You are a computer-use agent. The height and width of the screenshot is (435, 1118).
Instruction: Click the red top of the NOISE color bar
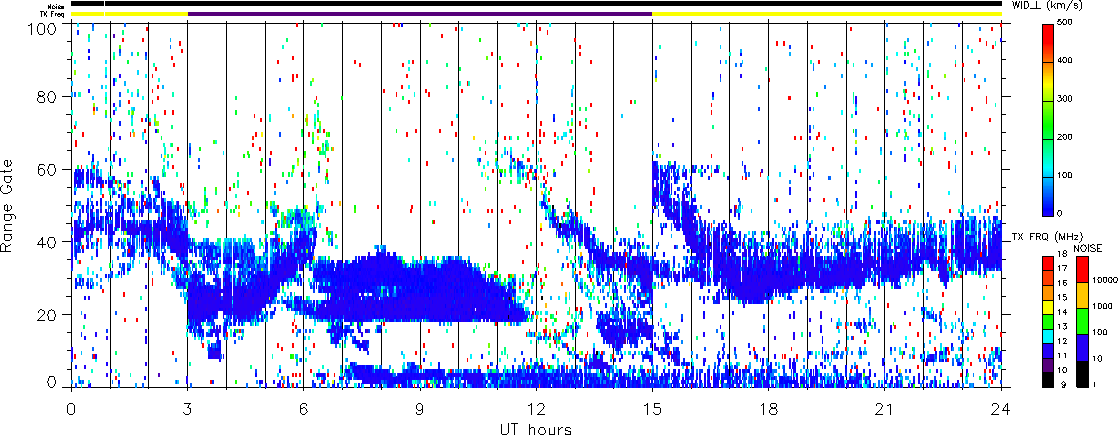pos(1083,270)
